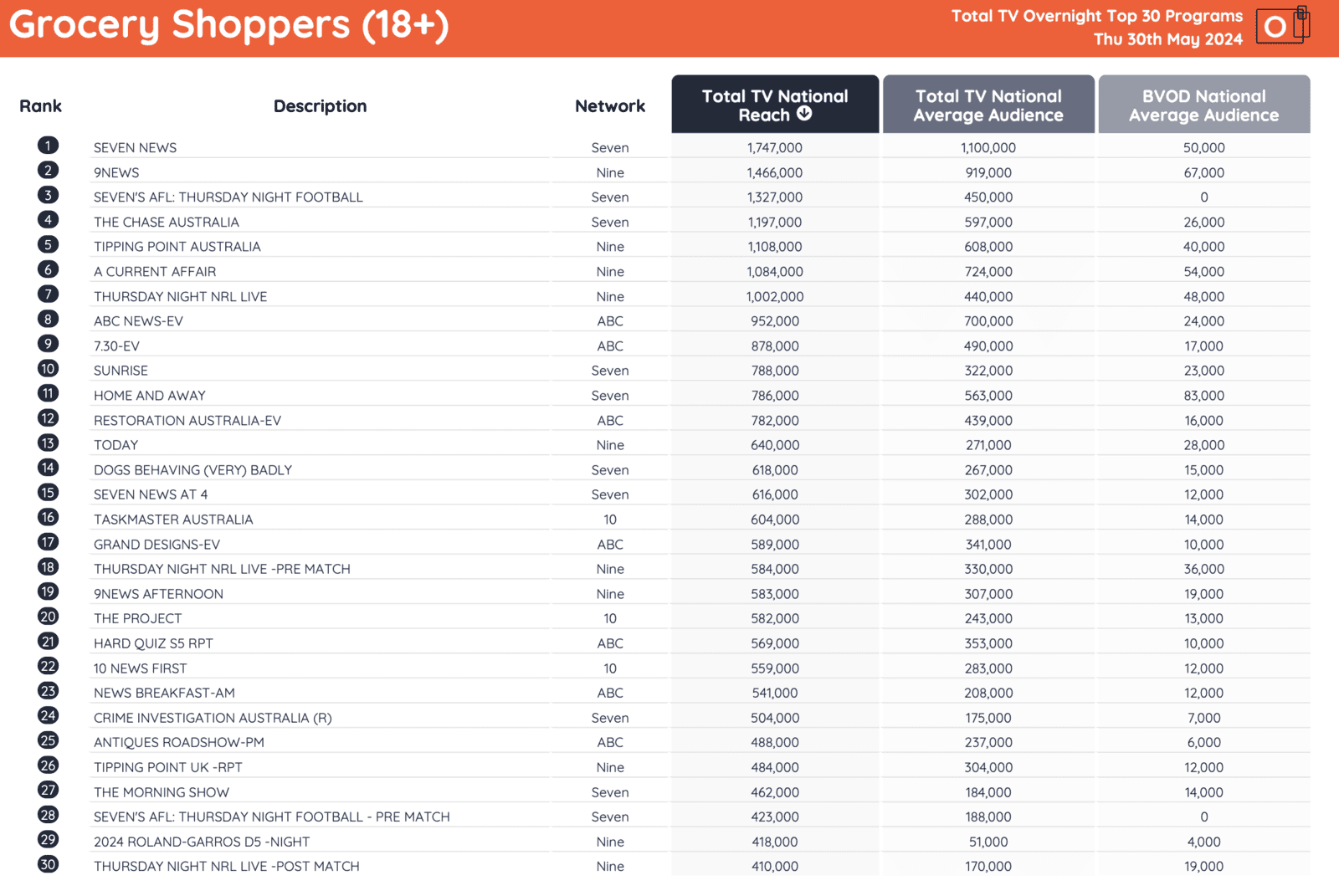Image resolution: width=1339 pixels, height=896 pixels.
Task: Click the sort arrow in Total TV National Reach
Action: coord(804,114)
